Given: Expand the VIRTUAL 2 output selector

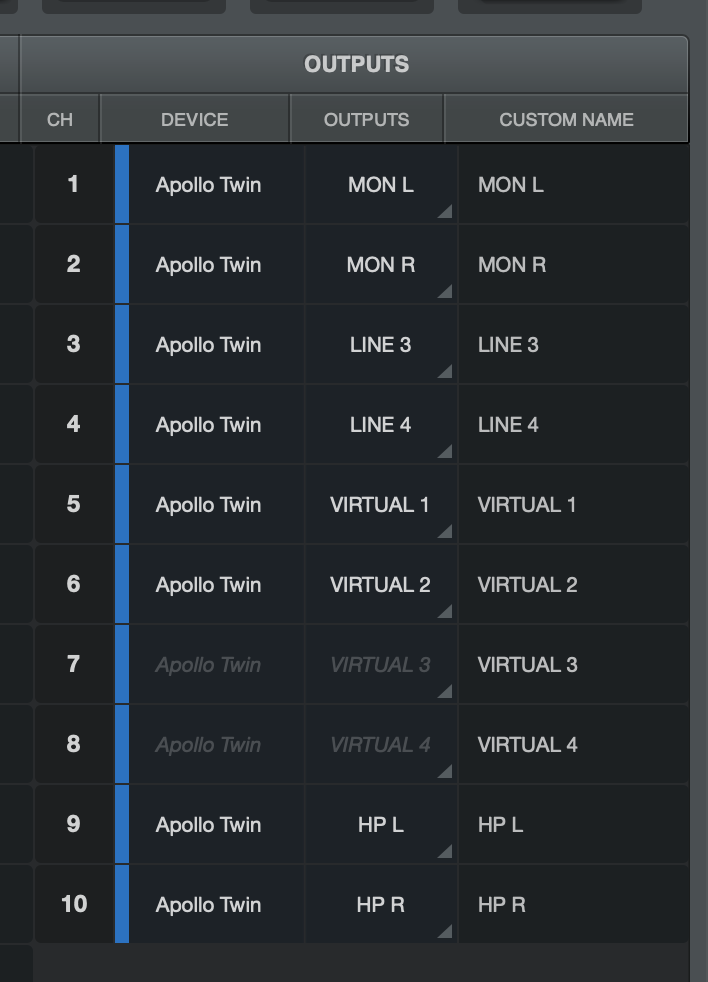Looking at the screenshot, I should point(381,585).
